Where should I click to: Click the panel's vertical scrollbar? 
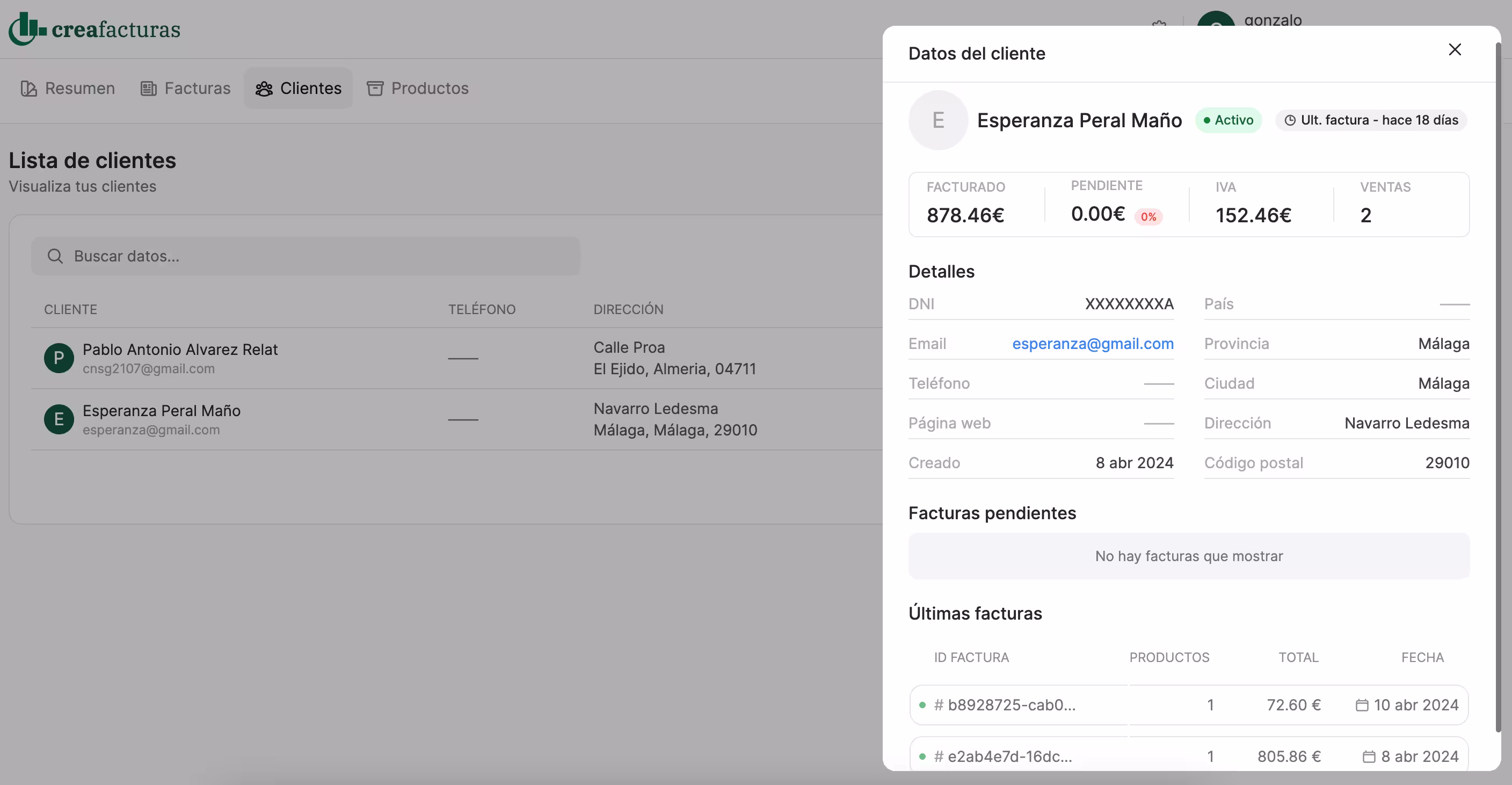(1498, 388)
